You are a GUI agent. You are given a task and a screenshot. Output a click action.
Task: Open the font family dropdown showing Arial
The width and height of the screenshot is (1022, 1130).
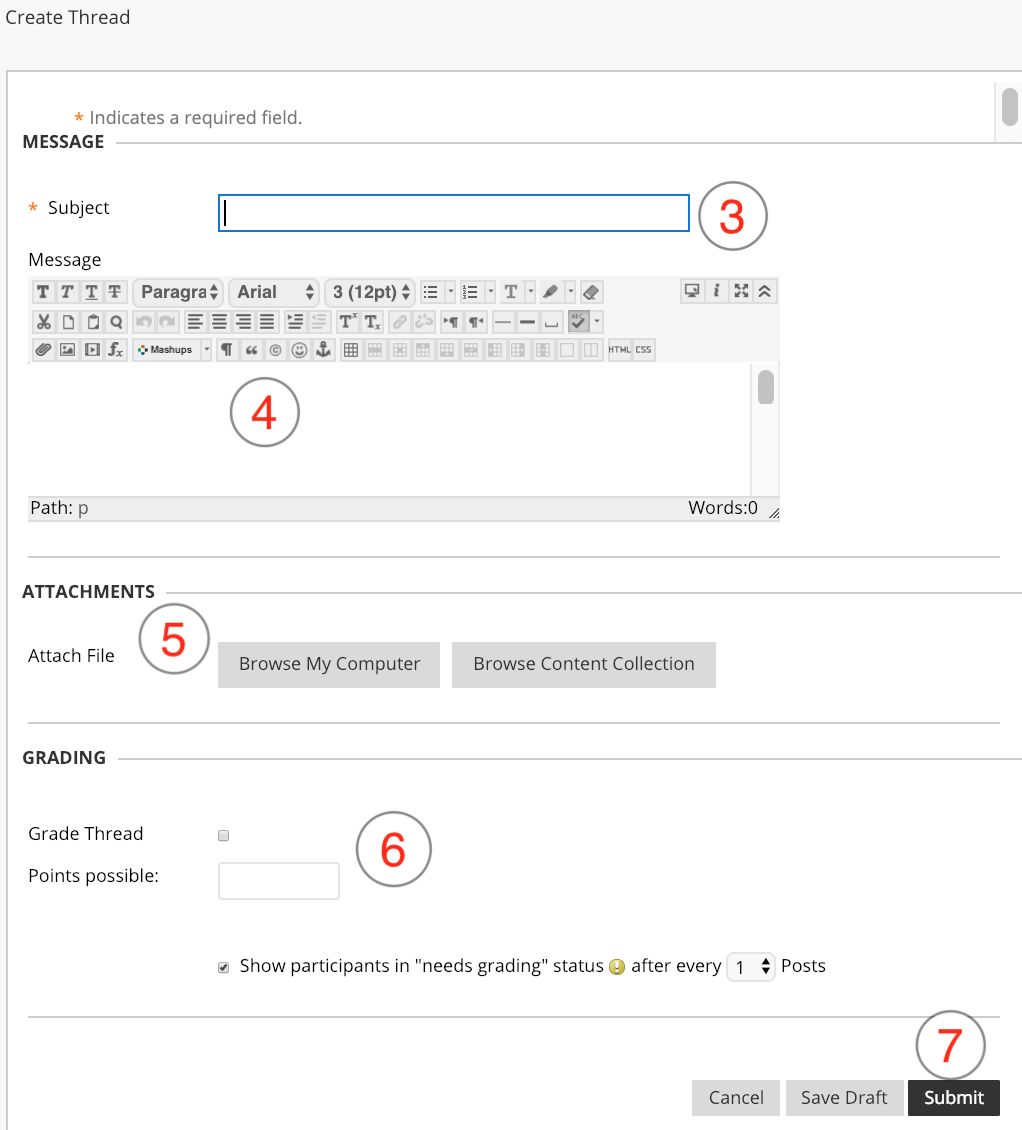(x=274, y=291)
